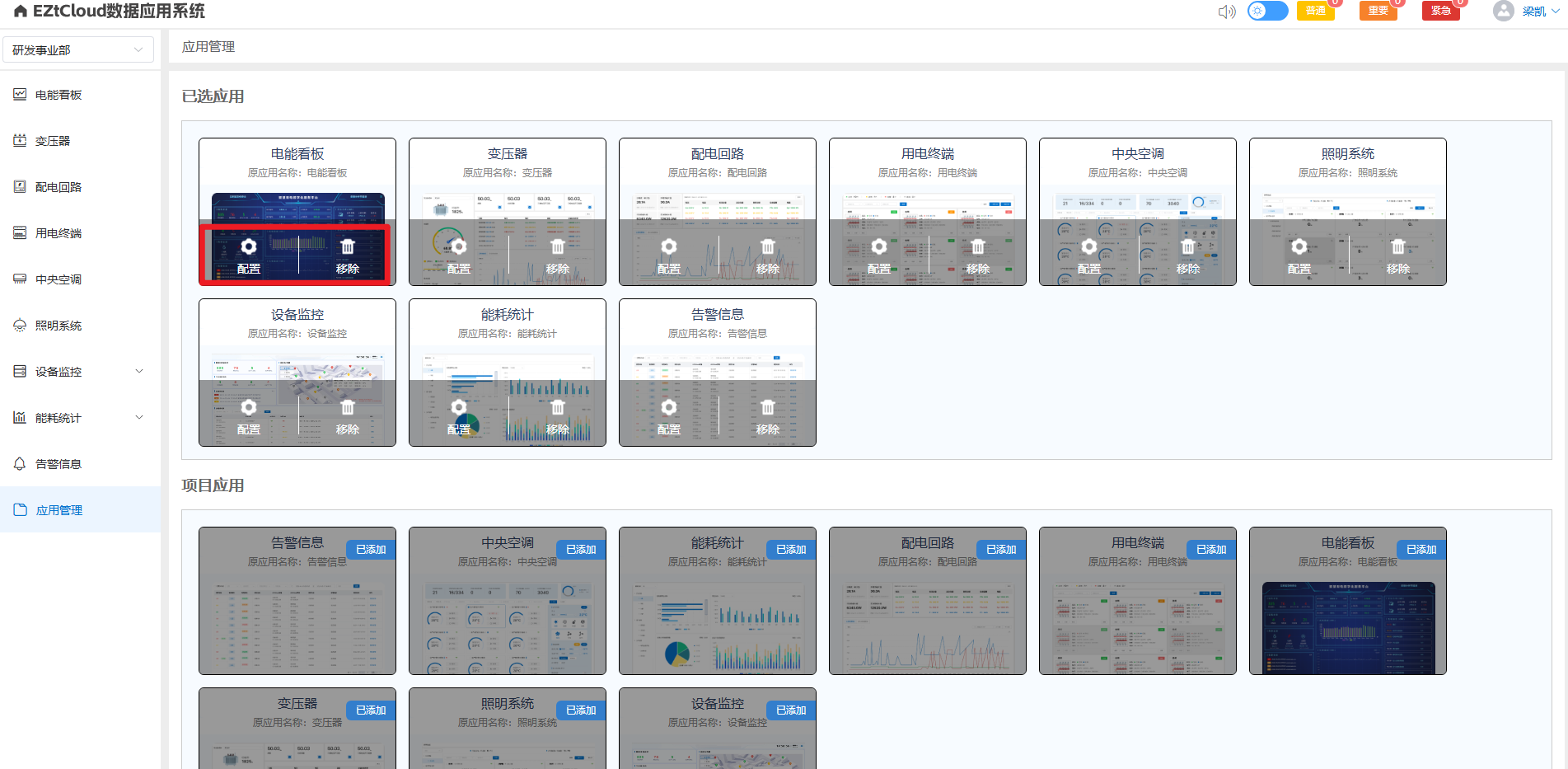
Task: Click the trash 移除 icon on 变压器 card
Action: pos(558,247)
